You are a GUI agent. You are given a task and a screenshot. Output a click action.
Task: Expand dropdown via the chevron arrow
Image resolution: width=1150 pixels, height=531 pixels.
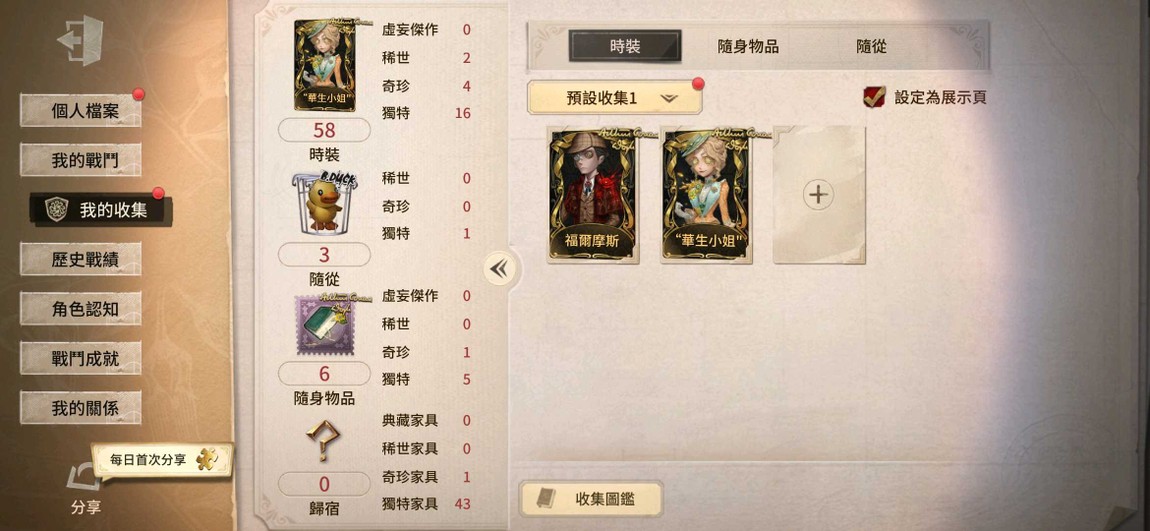[669, 98]
